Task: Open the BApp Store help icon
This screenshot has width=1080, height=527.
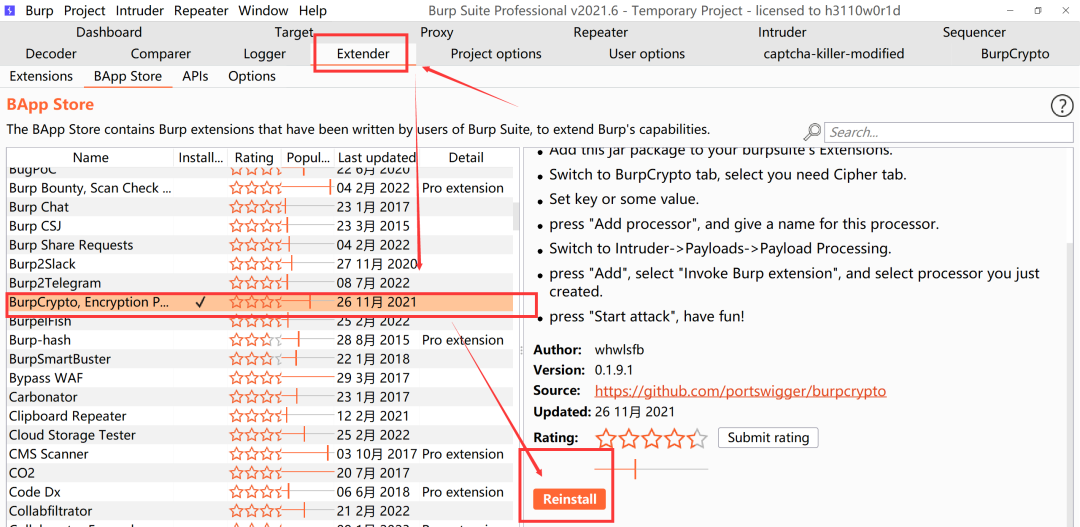Action: pyautogui.click(x=1061, y=106)
